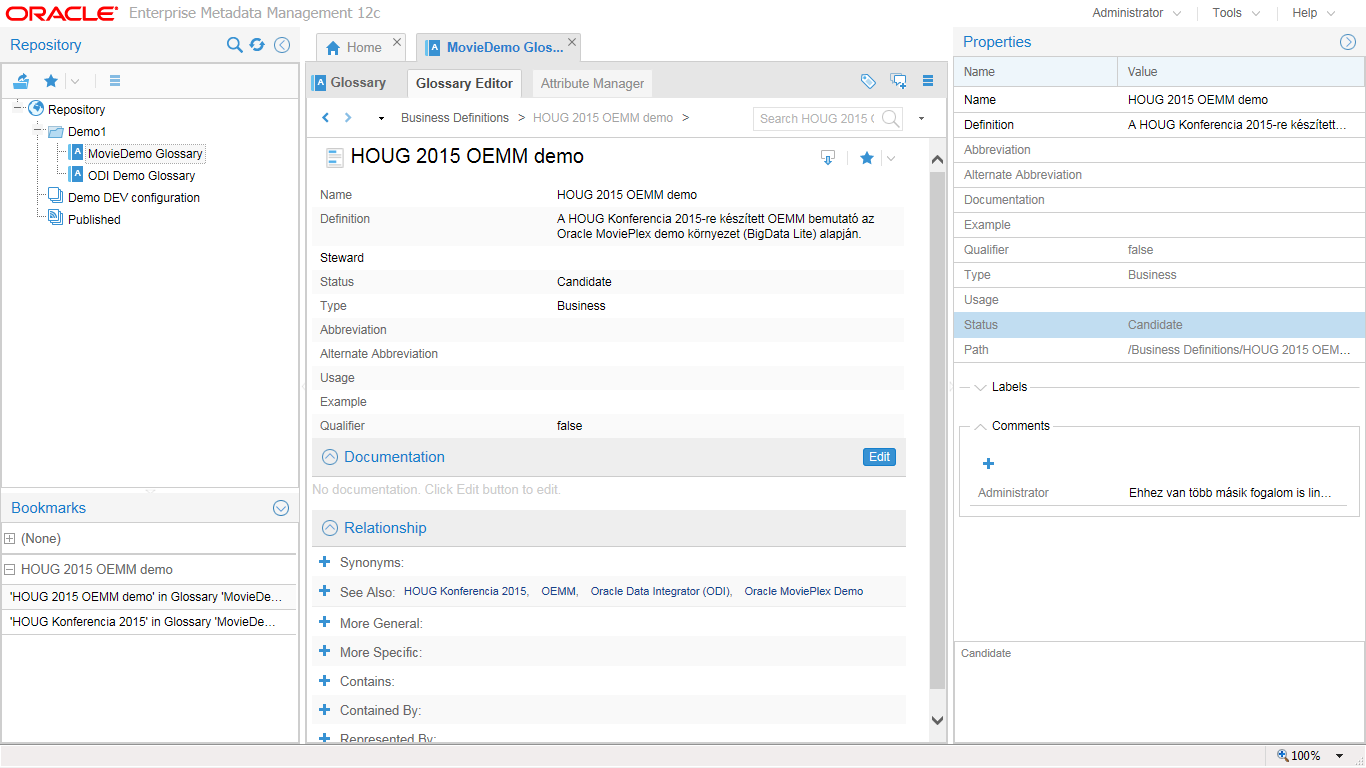The width and height of the screenshot is (1366, 768).
Task: Collapse the Repository root tree node
Action: click(19, 109)
